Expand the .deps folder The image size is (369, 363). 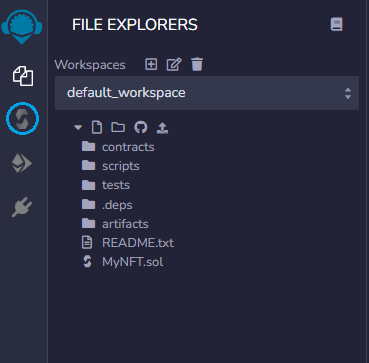107,205
